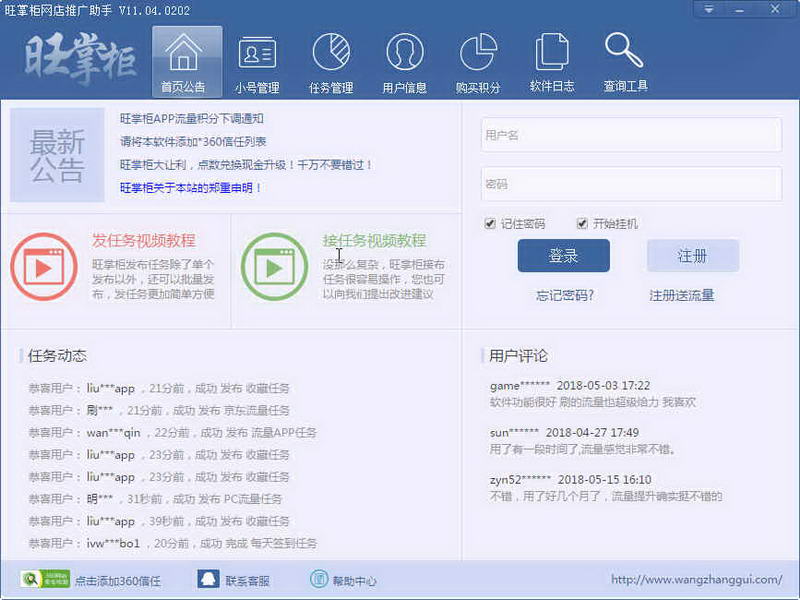Open 任务管理 task management icon
Screen dimensions: 800x600
tap(331, 62)
